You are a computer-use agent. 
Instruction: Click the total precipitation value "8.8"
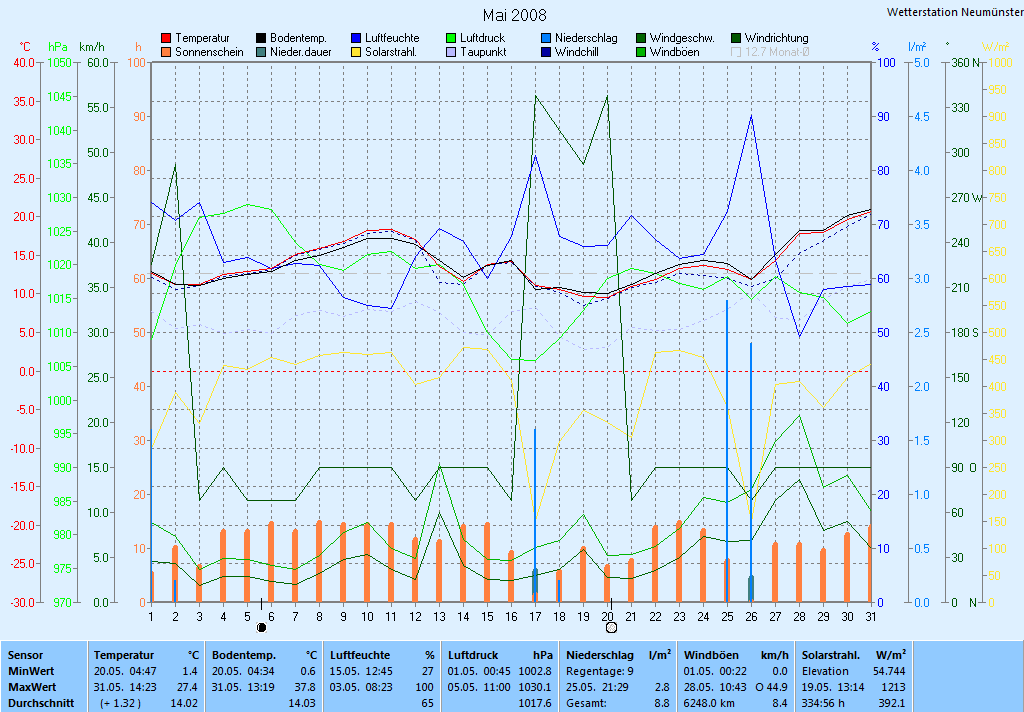pyautogui.click(x=662, y=704)
